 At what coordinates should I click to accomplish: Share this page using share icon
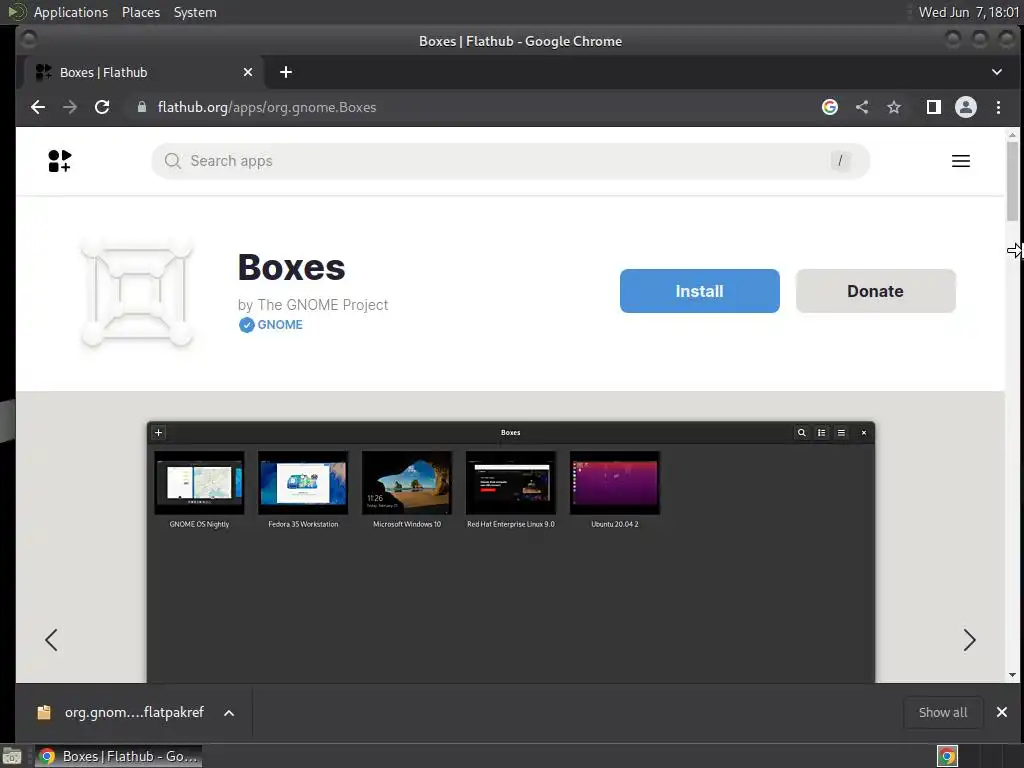(862, 107)
